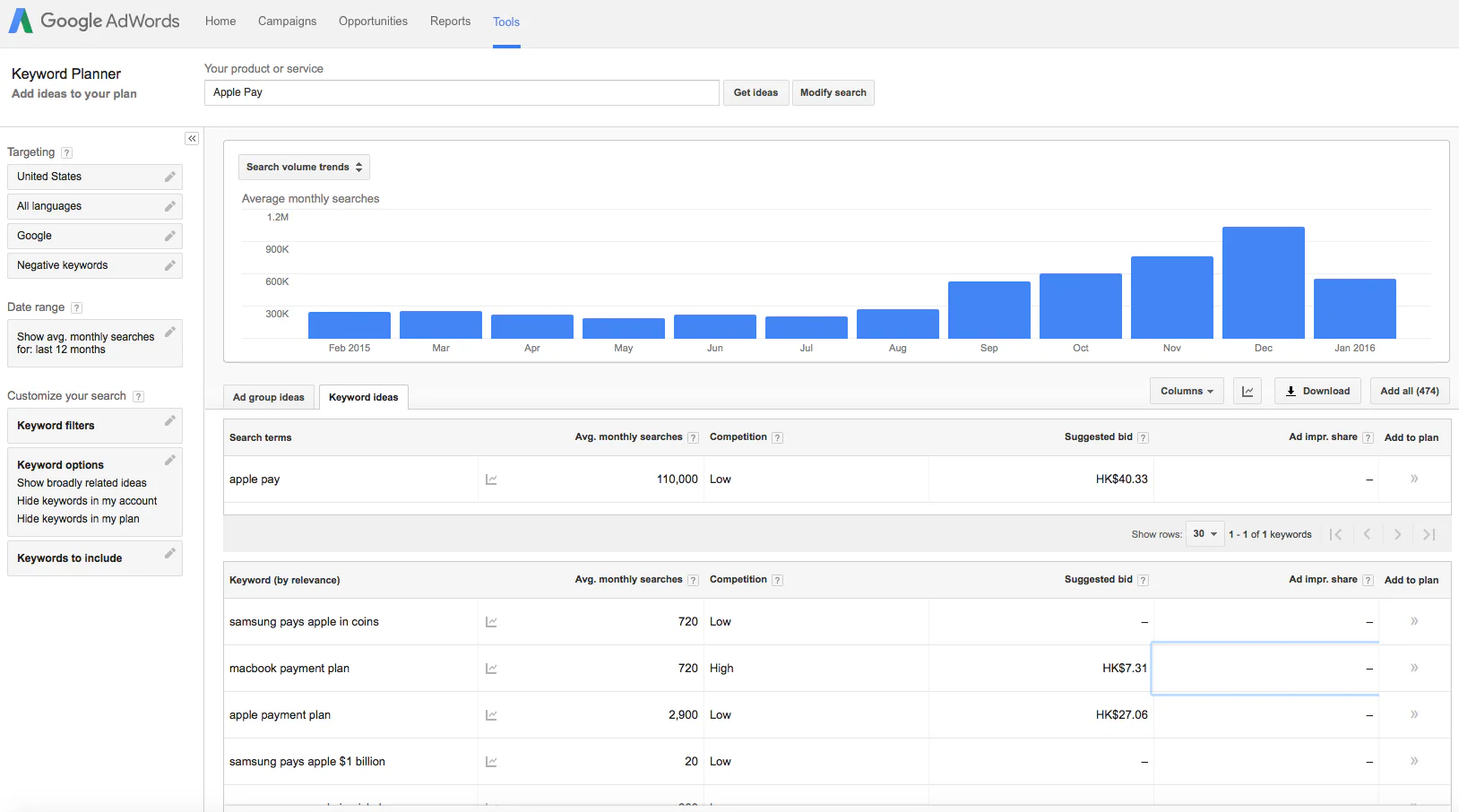Select the Keyword ideas tab
Viewport: 1459px width, 812px height.
pos(364,397)
